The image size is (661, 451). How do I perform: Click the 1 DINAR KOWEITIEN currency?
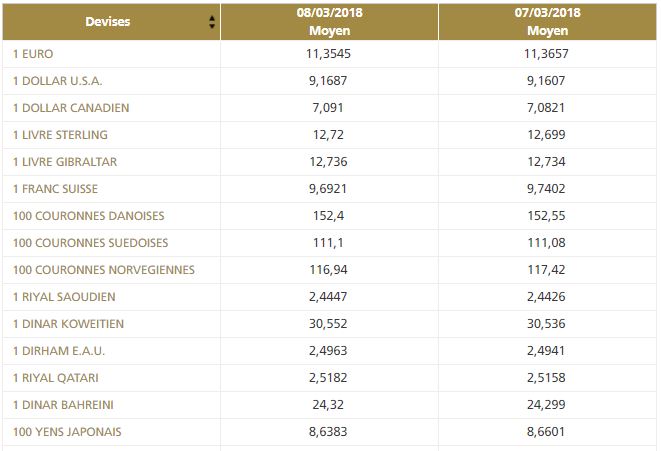(68, 324)
